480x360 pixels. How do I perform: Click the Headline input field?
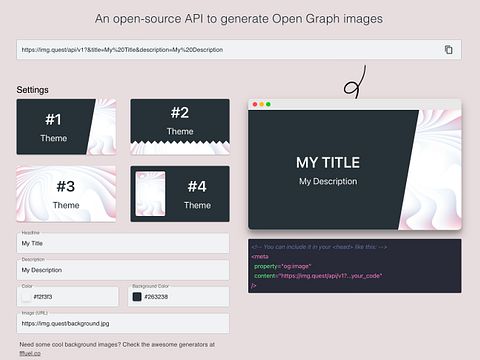pyautogui.click(x=123, y=243)
